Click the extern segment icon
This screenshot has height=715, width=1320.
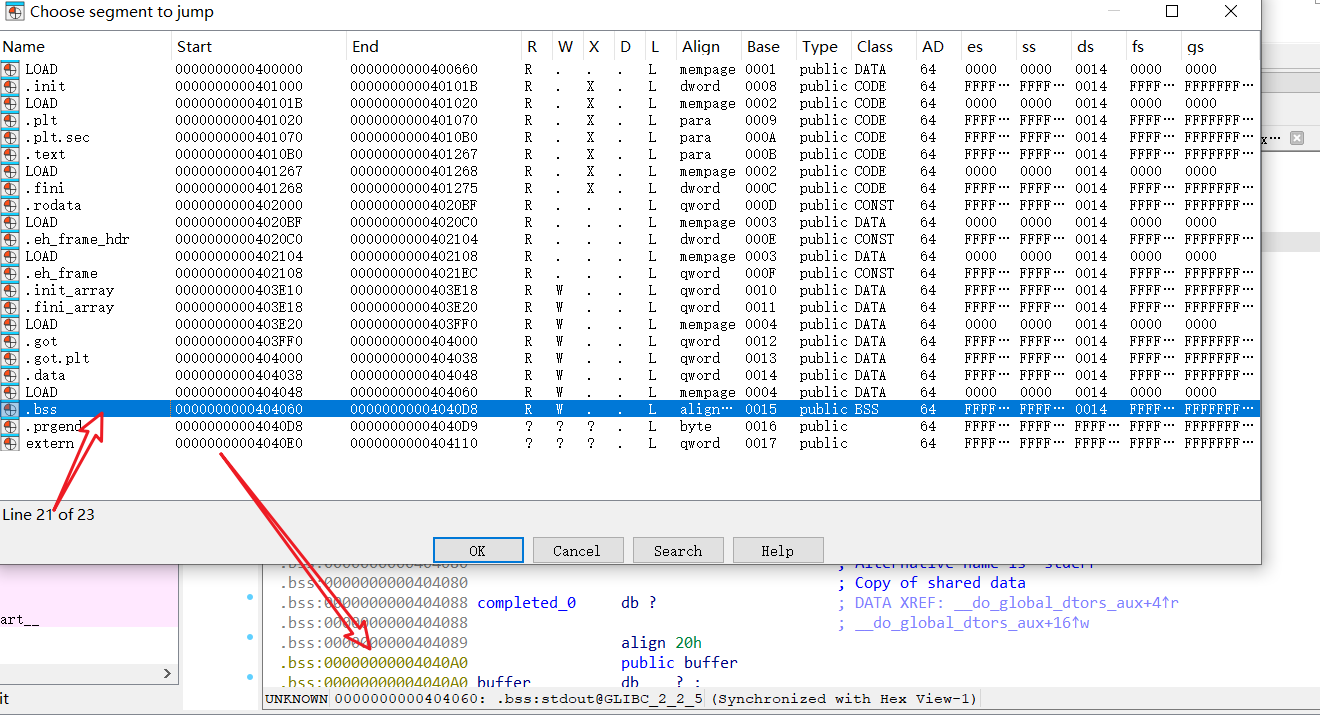(x=10, y=443)
